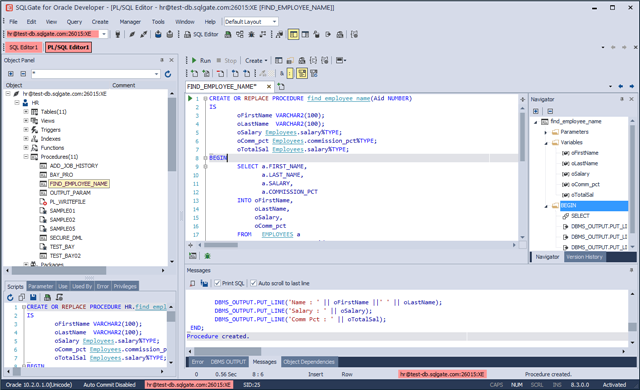The height and width of the screenshot is (390, 640).
Task: Open the Query menu
Action: [x=74, y=22]
